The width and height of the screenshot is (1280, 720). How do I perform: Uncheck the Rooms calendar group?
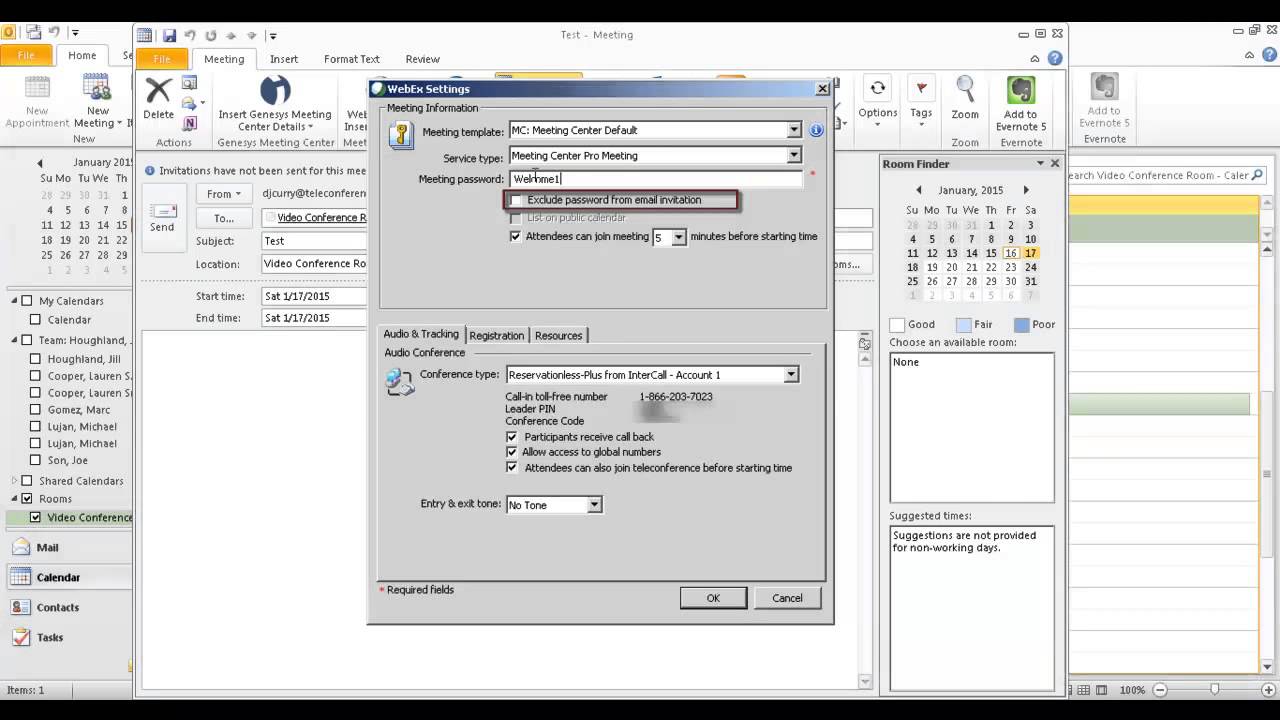click(27, 499)
